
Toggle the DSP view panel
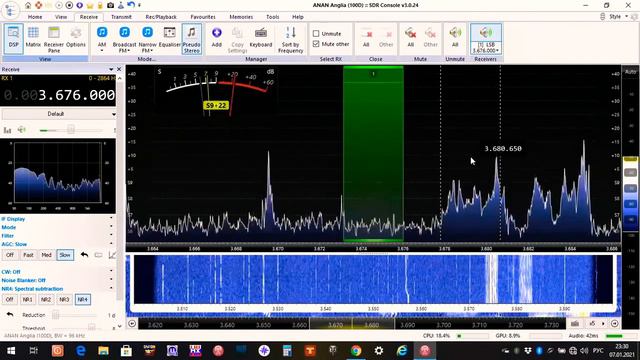(x=13, y=38)
